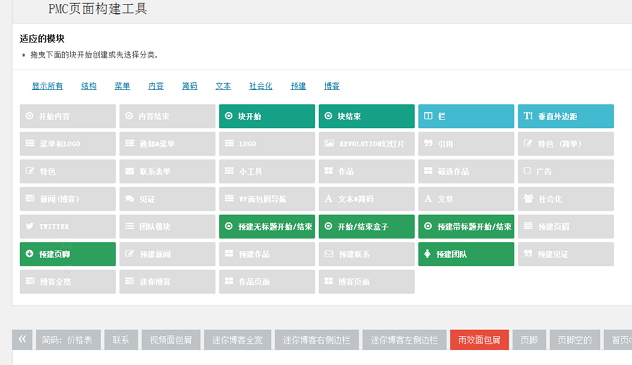Select the 特色 module
632x365 pixels.
coord(68,171)
